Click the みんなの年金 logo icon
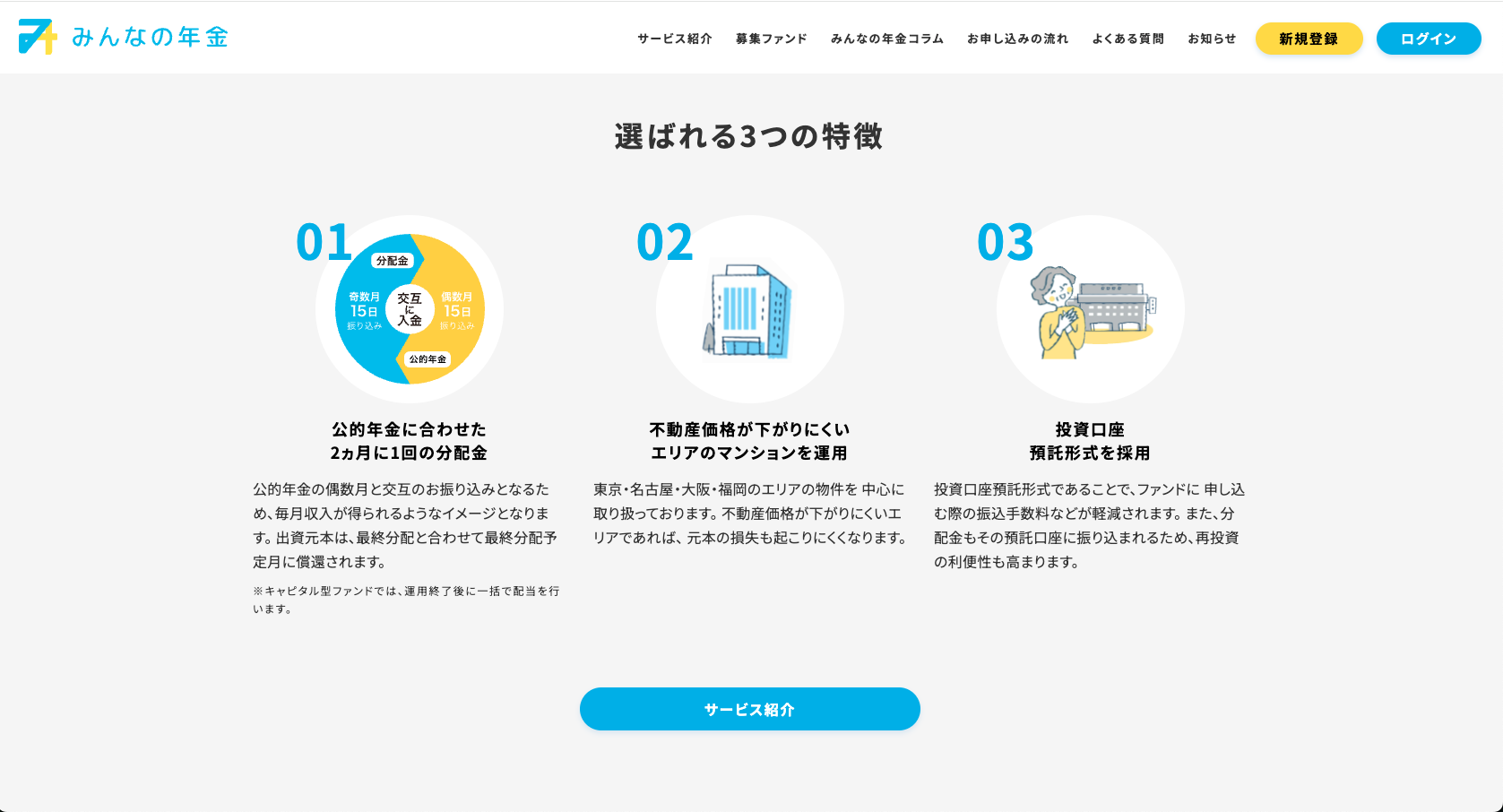Screen dimensions: 1503x812 pos(38,37)
